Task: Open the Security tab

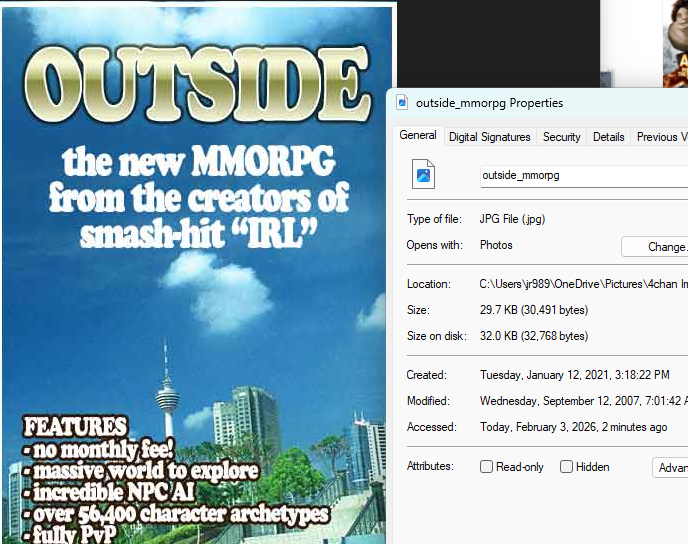Action: tap(561, 137)
